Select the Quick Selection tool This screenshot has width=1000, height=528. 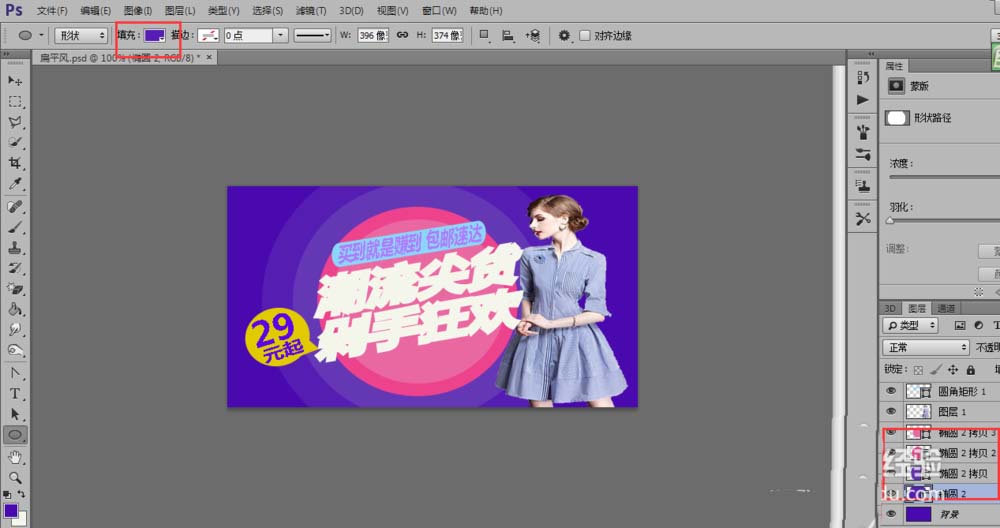tap(15, 143)
